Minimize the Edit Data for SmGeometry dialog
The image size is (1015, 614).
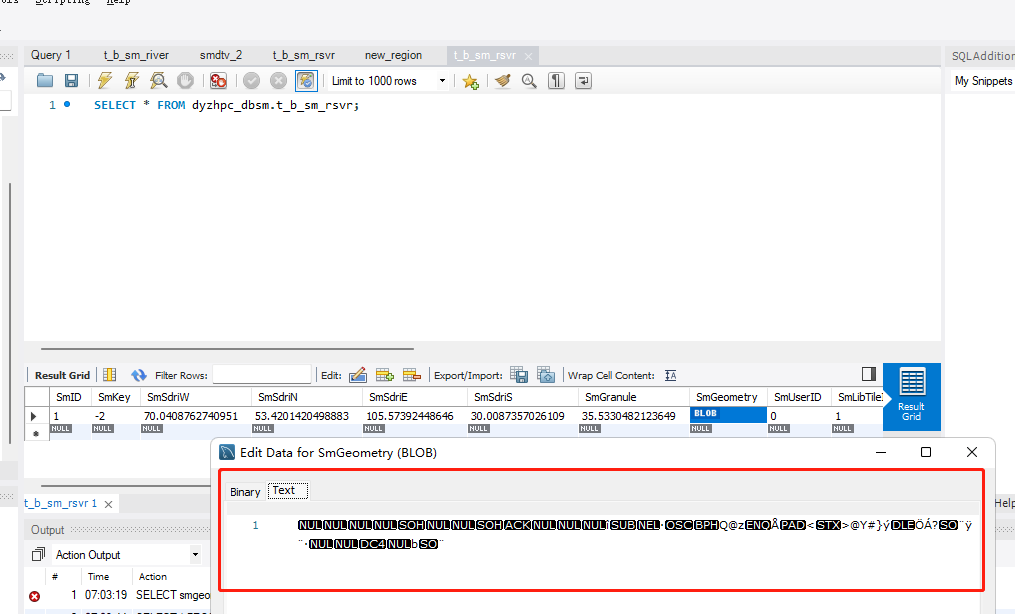(x=880, y=452)
